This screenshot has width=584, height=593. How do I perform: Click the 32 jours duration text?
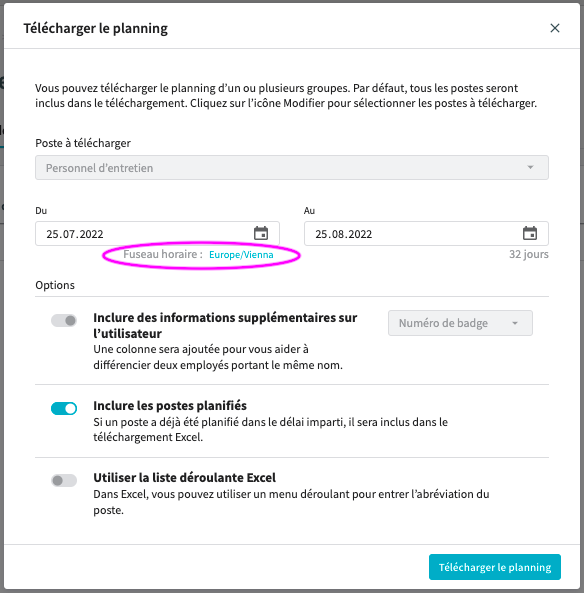528,254
